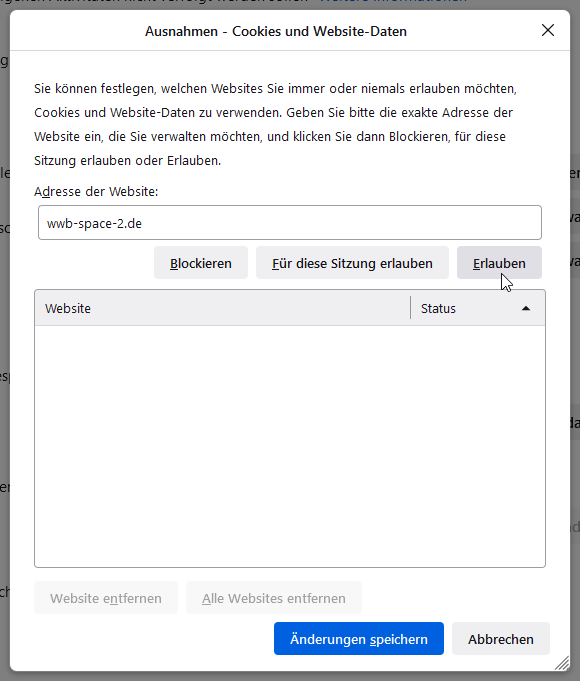580x681 pixels.
Task: Click the sort arrow in the Status column
Action: pyautogui.click(x=526, y=308)
